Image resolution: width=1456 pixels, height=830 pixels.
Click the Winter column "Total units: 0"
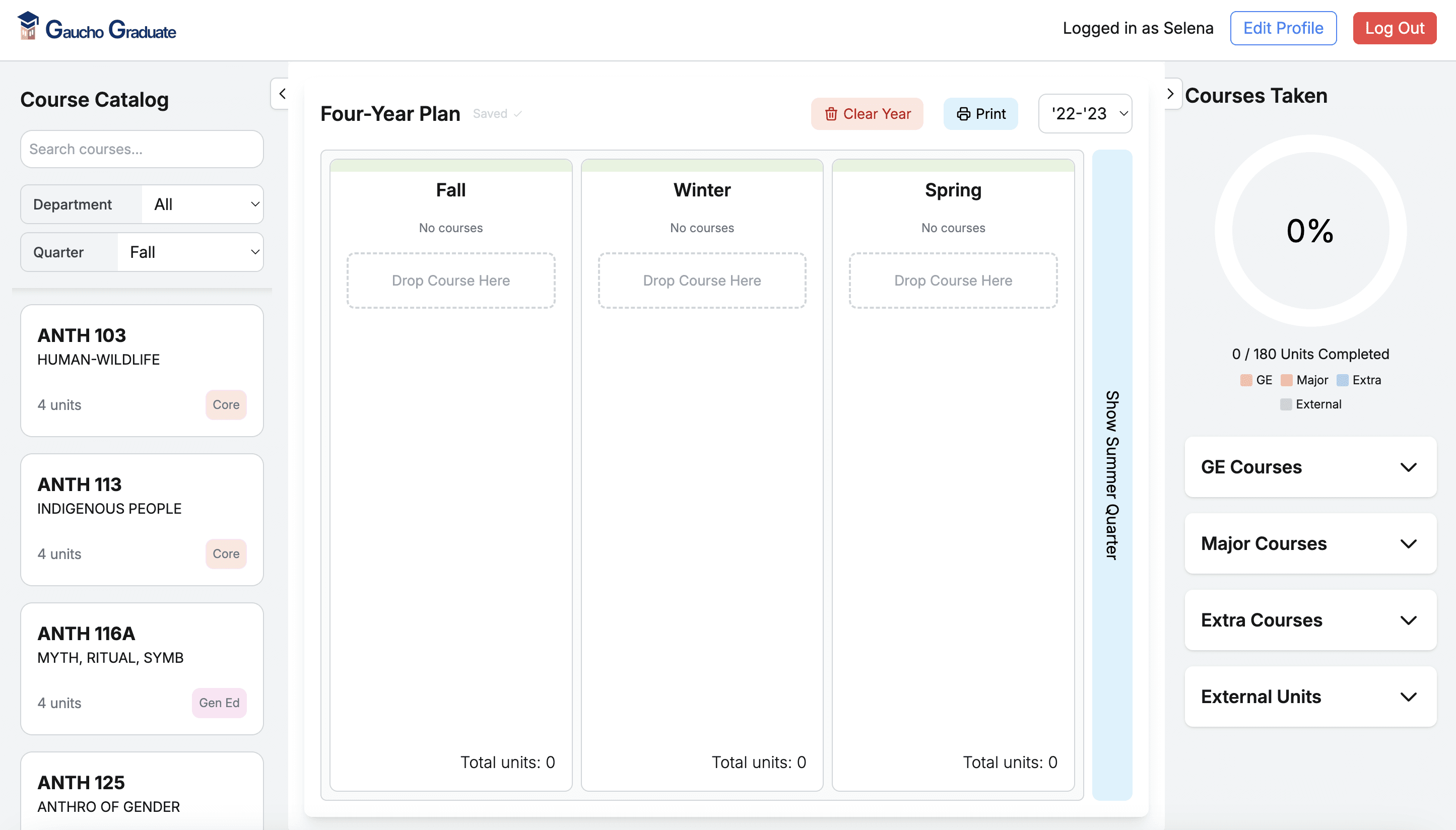coord(758,762)
